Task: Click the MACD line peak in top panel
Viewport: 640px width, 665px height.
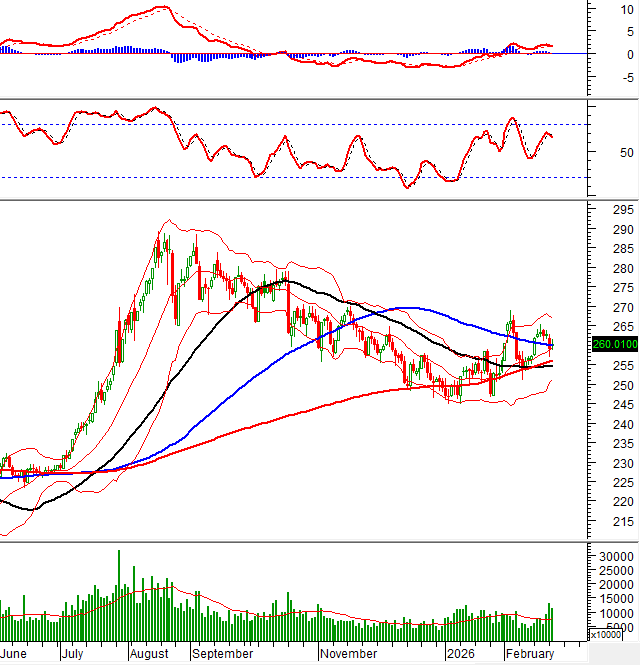Action: click(161, 8)
